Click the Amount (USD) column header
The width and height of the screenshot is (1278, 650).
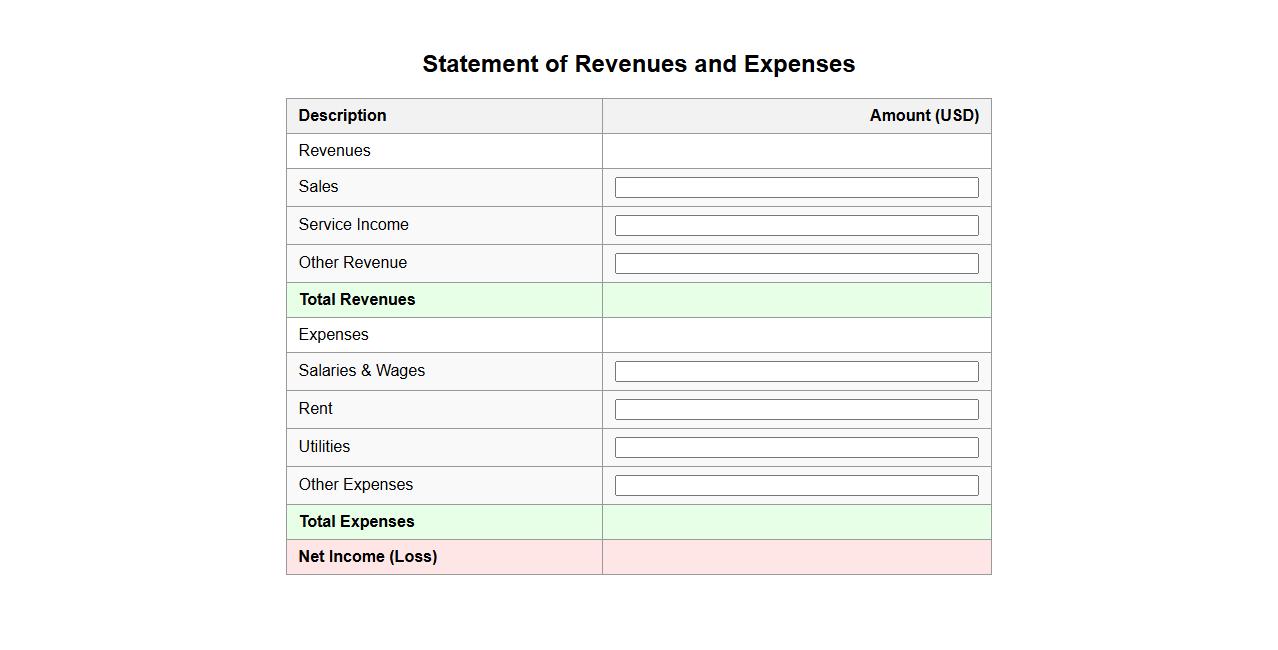pos(923,116)
